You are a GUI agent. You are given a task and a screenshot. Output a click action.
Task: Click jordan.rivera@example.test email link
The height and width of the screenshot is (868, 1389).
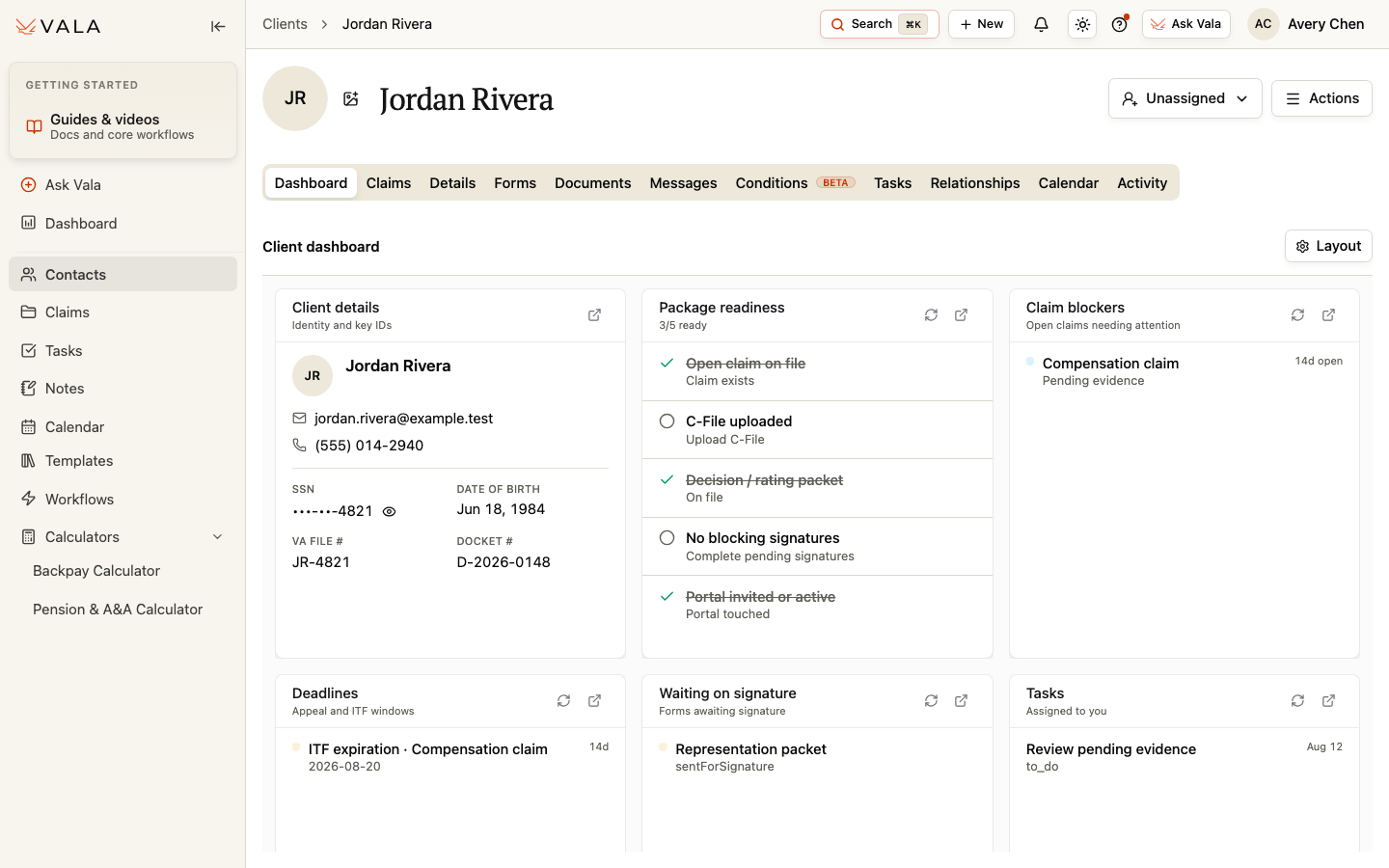(x=403, y=419)
